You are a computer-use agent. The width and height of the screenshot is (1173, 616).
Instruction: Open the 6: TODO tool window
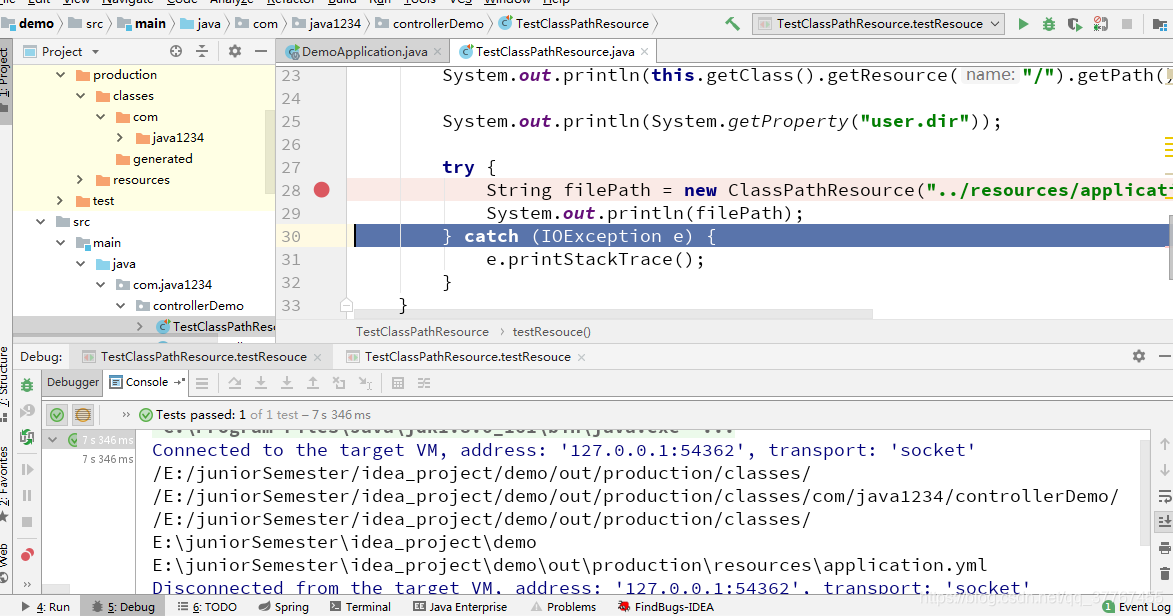(207, 607)
